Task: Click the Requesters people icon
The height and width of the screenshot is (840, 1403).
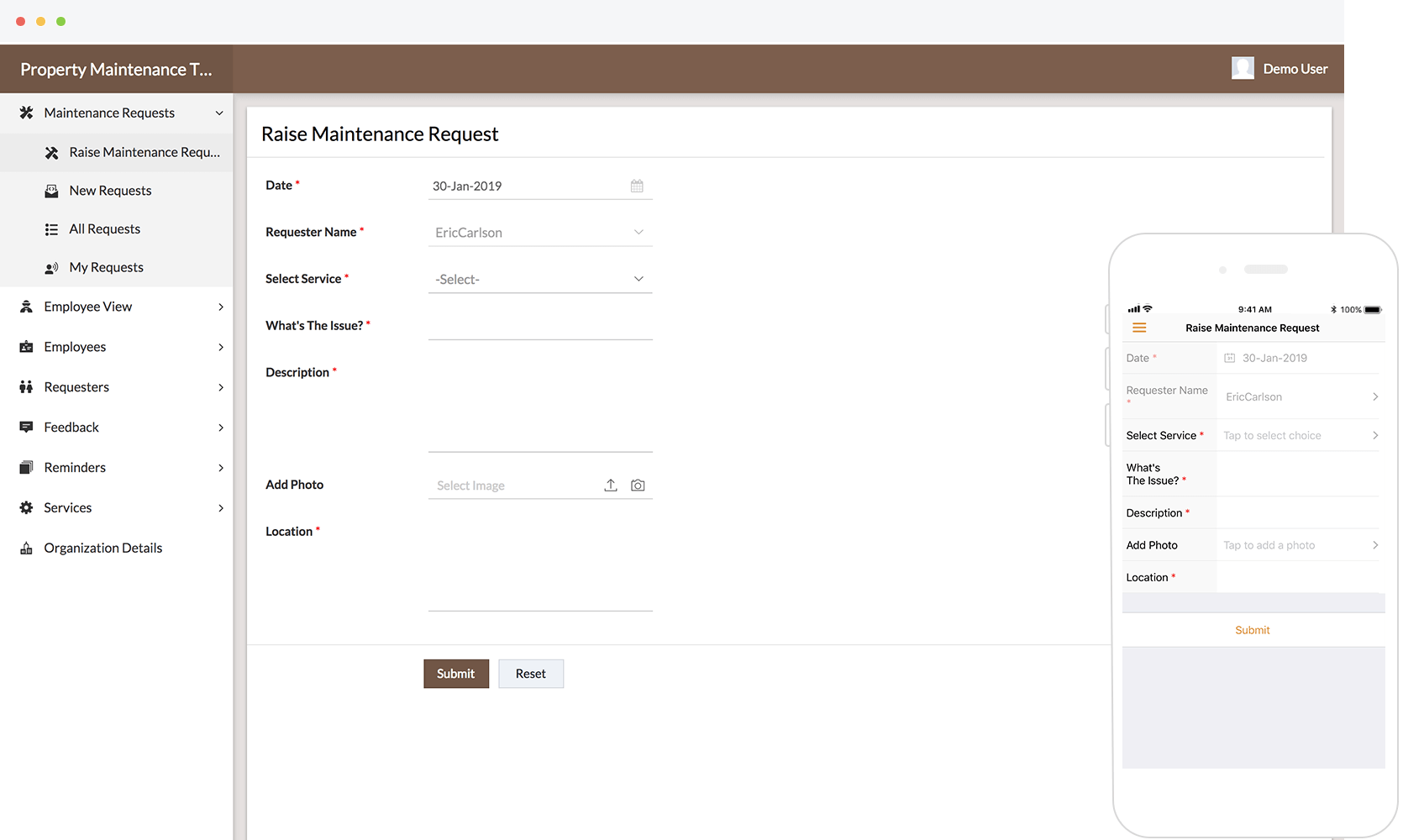Action: click(x=26, y=387)
